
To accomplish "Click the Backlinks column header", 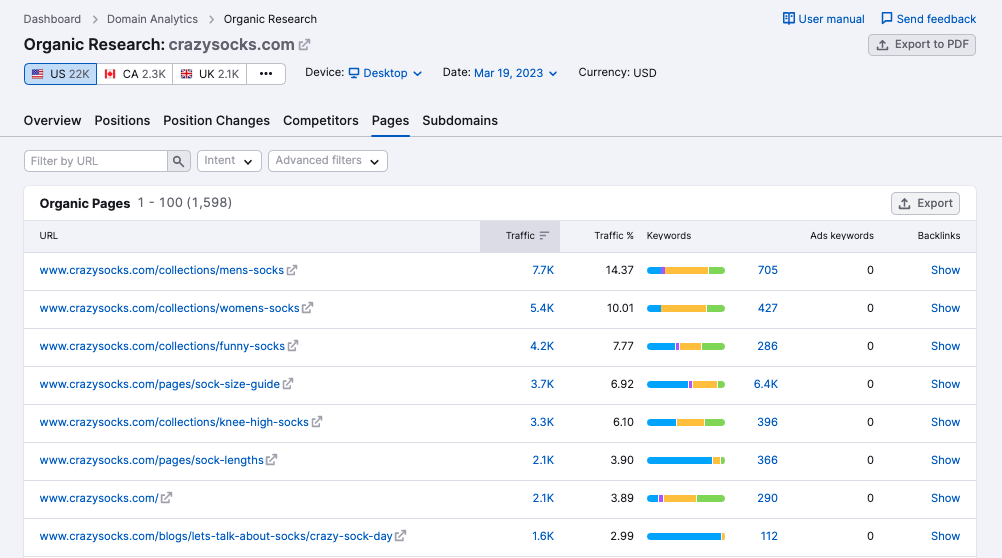I will pos(939,236).
